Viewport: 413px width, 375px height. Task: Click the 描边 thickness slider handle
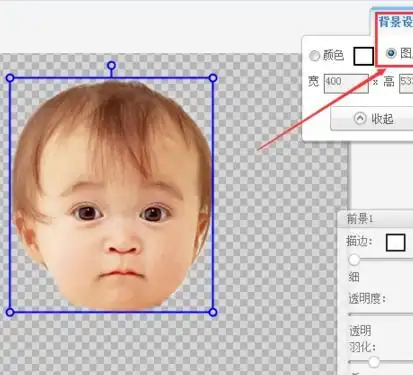354,259
